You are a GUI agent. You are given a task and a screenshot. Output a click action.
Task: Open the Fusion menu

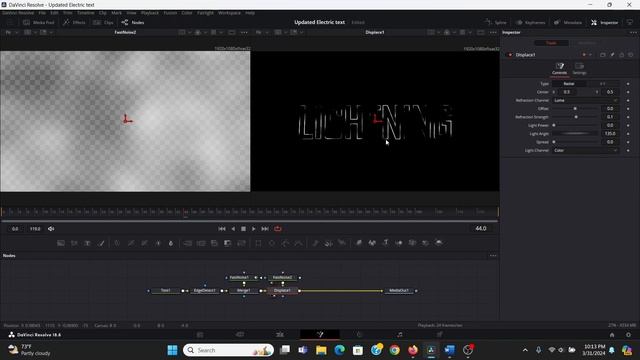click(170, 13)
